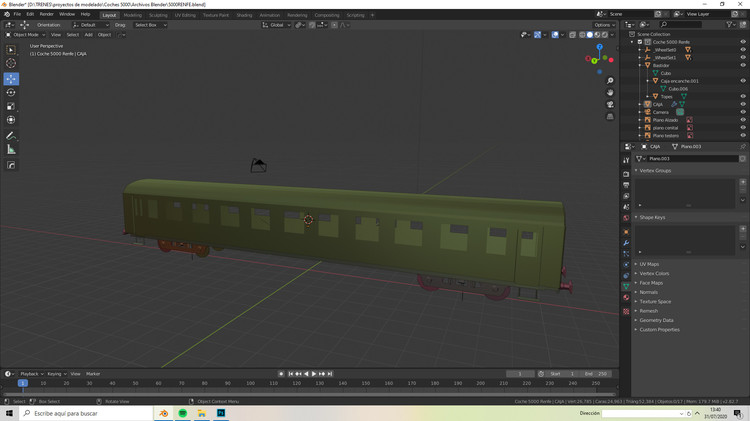Open the Global transform orientation dropdown
The height and width of the screenshot is (421, 750).
(276, 25)
